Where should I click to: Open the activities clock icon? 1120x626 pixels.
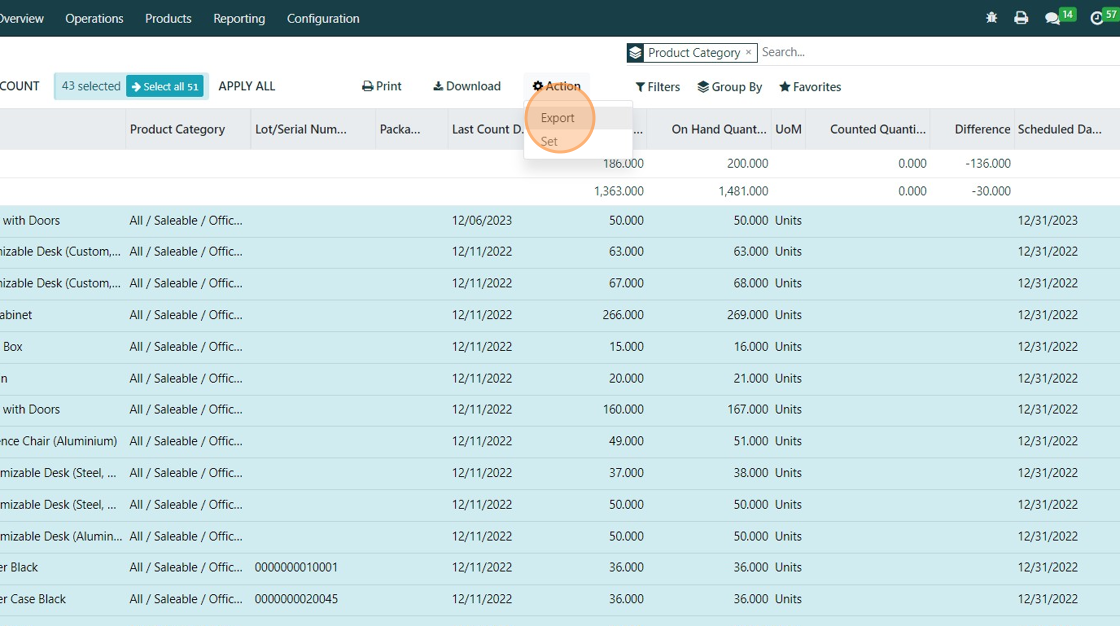pyautogui.click(x=1097, y=18)
